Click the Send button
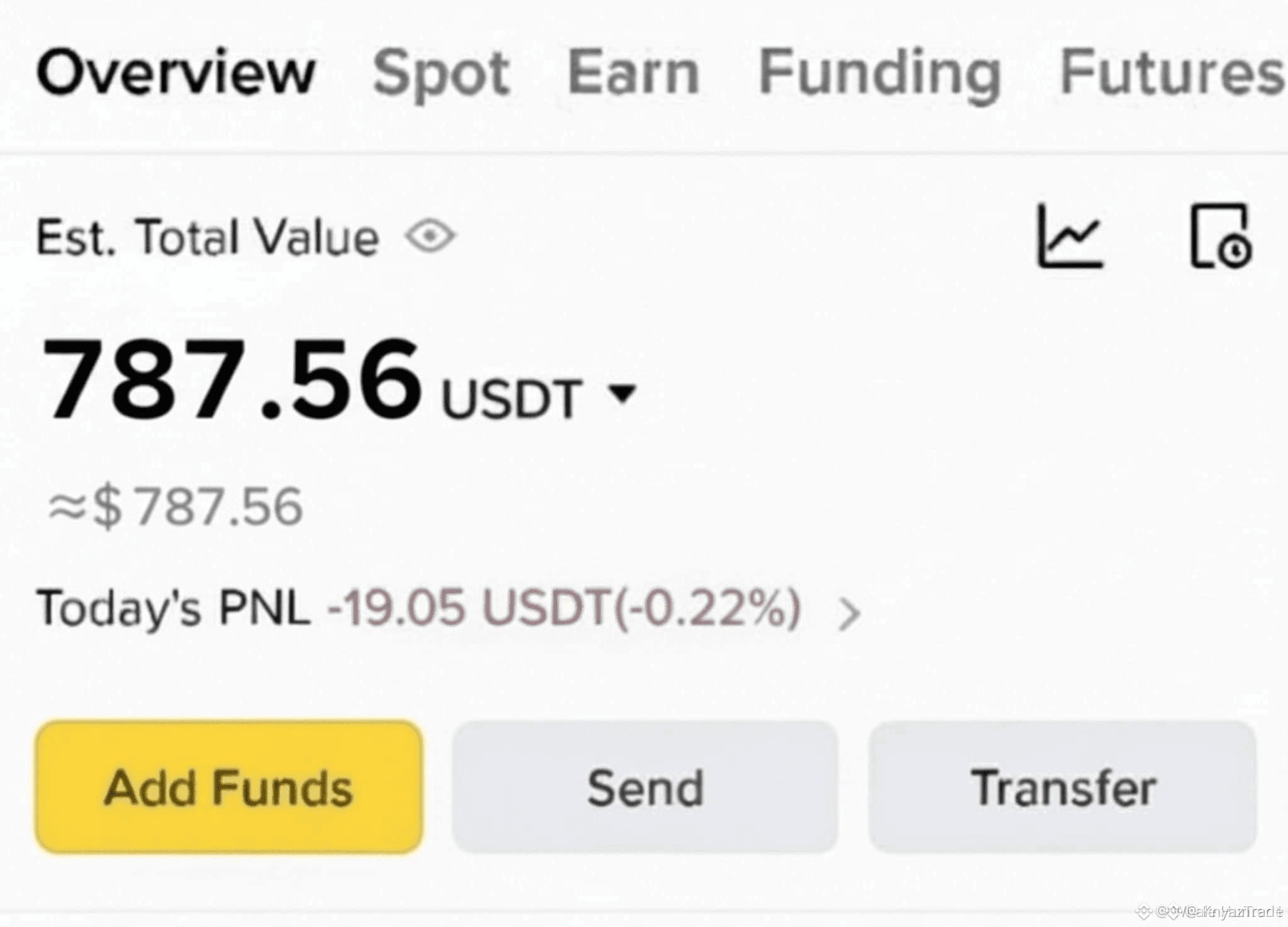The height and width of the screenshot is (927, 1288). (x=645, y=787)
